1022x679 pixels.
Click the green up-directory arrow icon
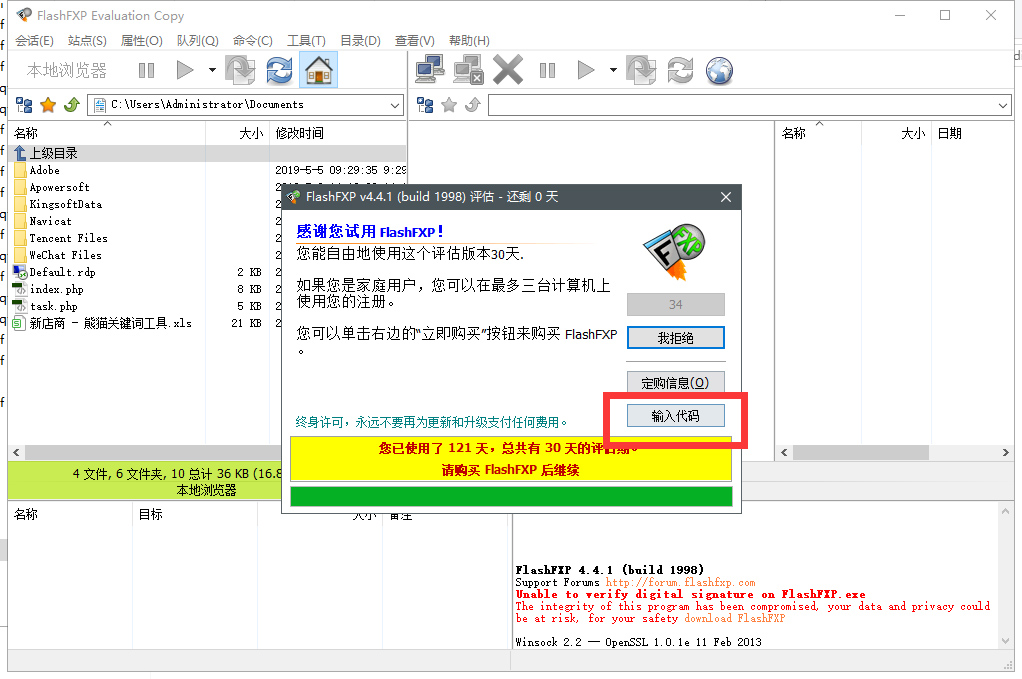(71, 105)
